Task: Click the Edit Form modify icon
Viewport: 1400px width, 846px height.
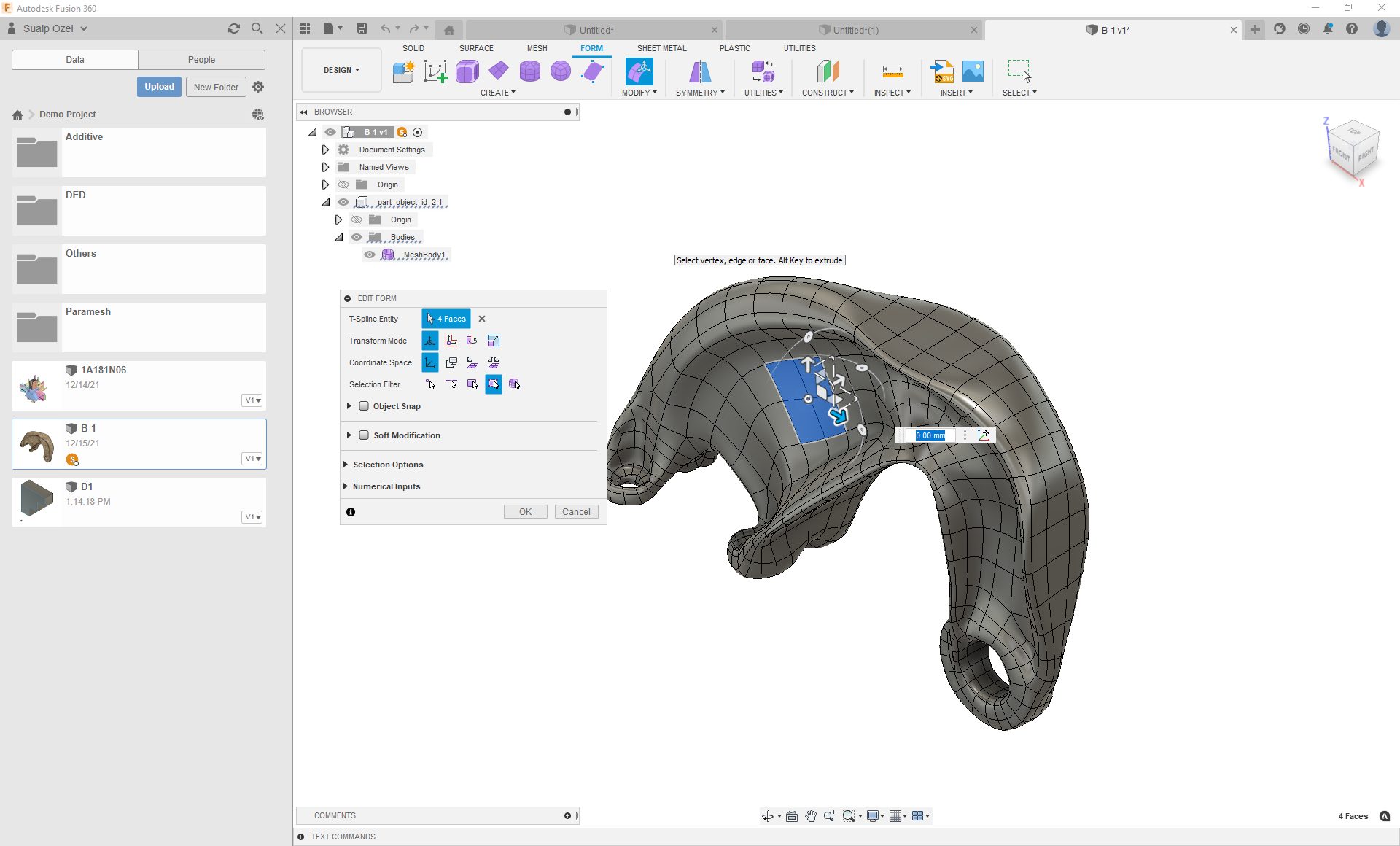Action: point(639,71)
